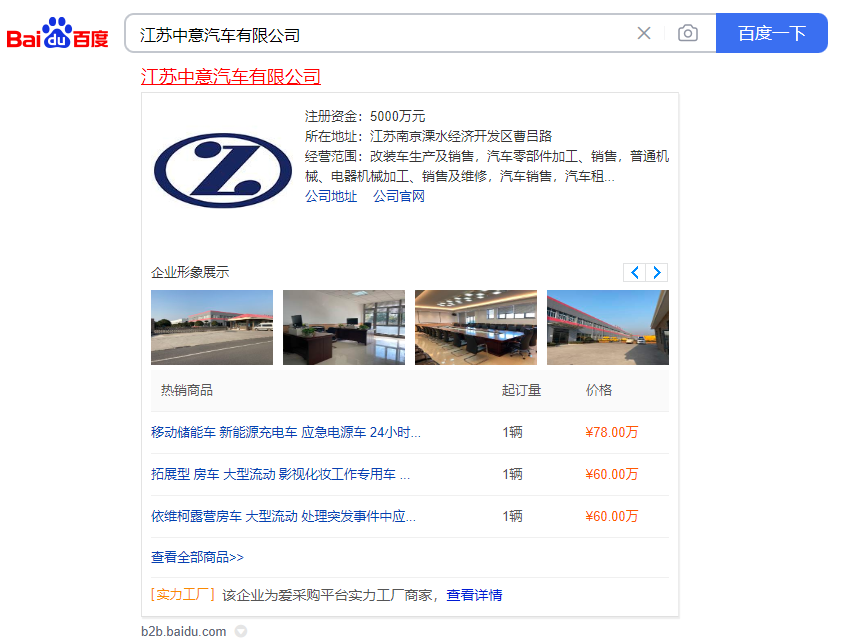Expand dropdown arrow beside b2b.baidu.com
The image size is (844, 639).
pyautogui.click(x=241, y=631)
